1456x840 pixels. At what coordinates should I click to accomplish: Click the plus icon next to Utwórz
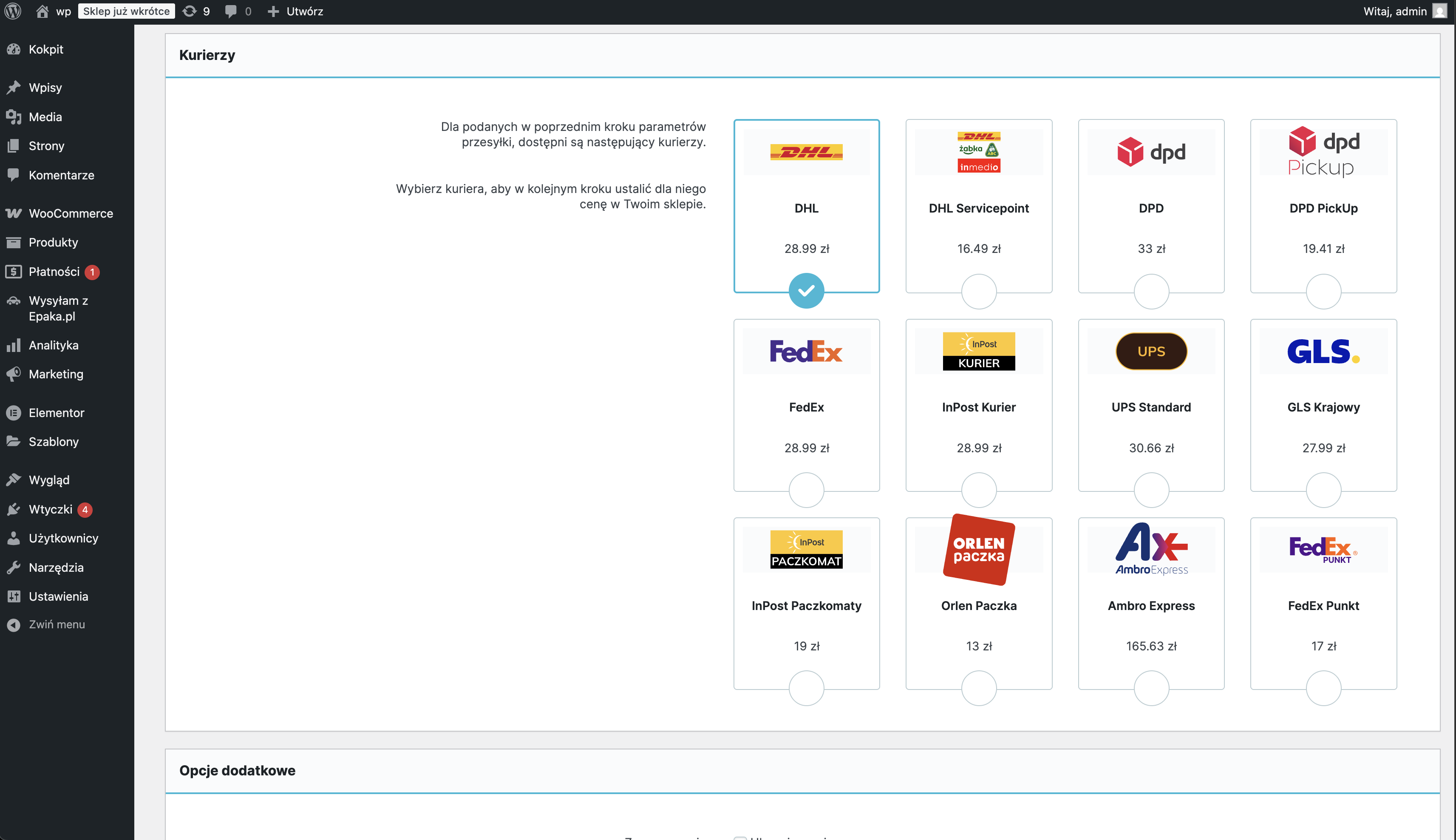273,11
